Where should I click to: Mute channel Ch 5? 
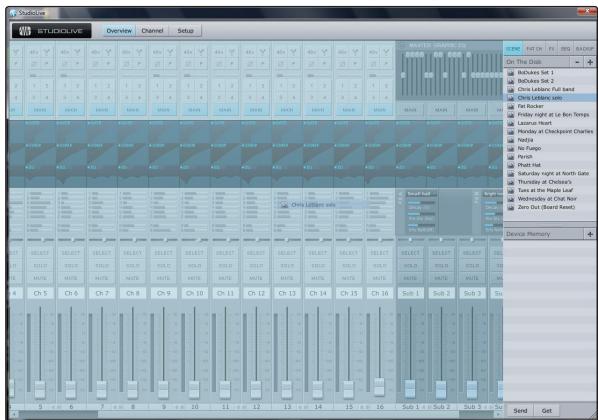tap(40, 278)
